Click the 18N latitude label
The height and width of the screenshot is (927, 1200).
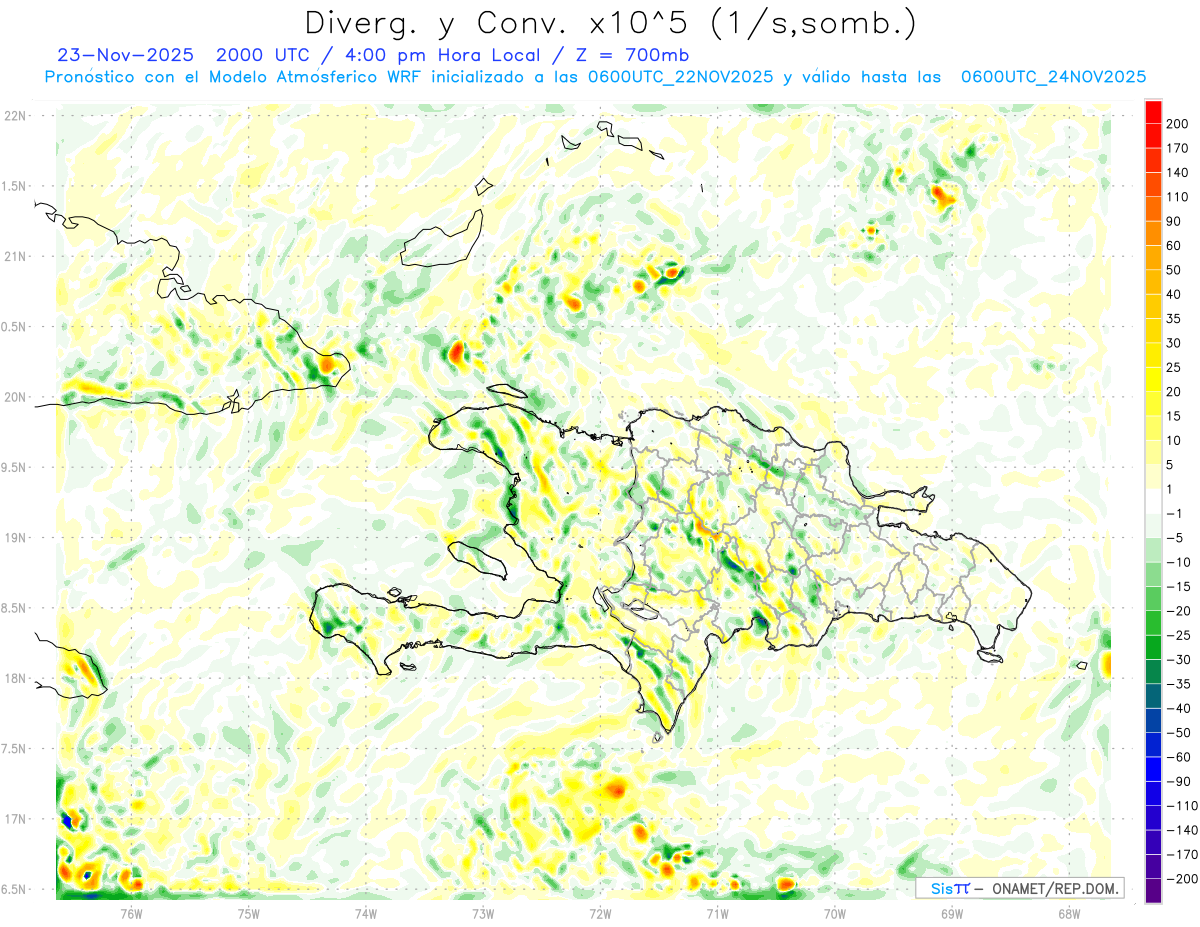point(15,679)
